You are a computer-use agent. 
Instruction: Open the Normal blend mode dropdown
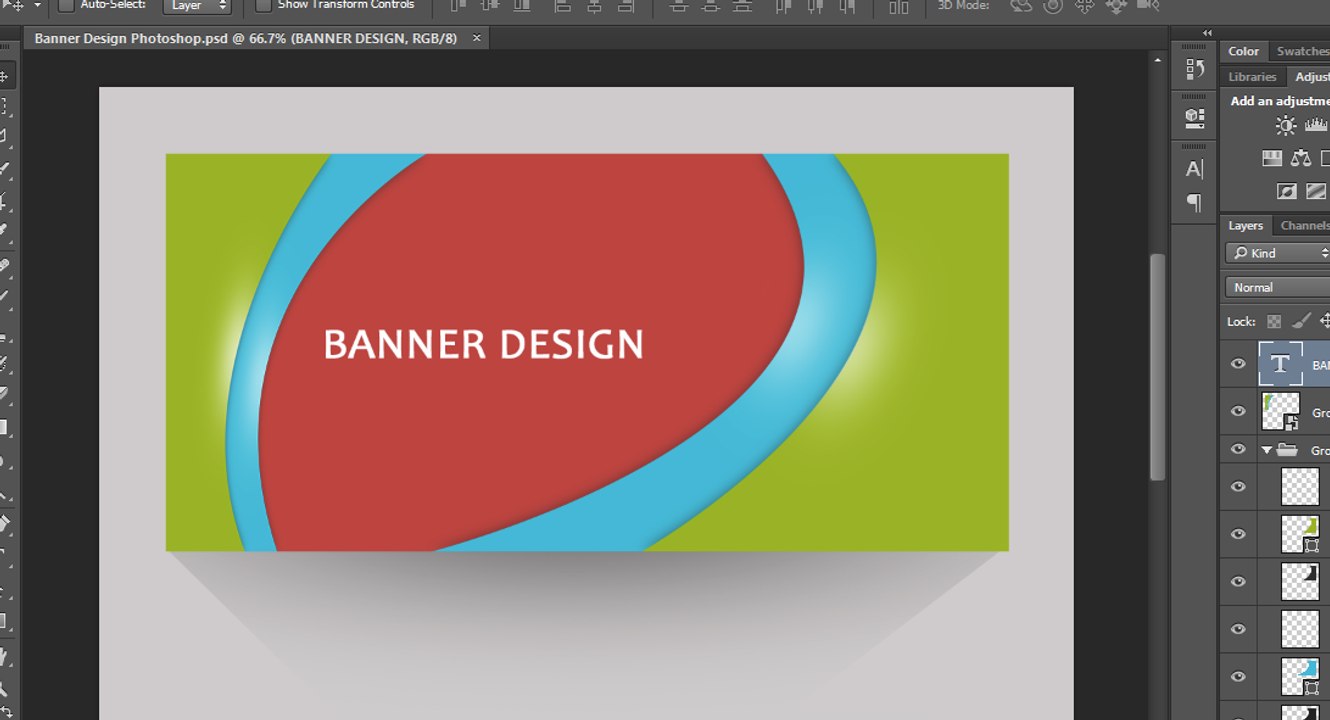click(x=1278, y=287)
